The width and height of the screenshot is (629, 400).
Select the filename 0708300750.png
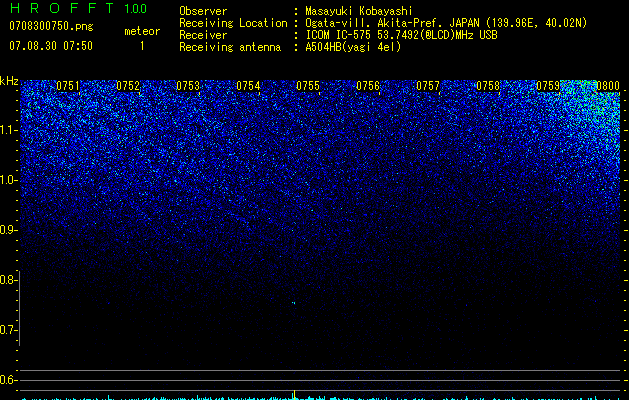point(51,26)
